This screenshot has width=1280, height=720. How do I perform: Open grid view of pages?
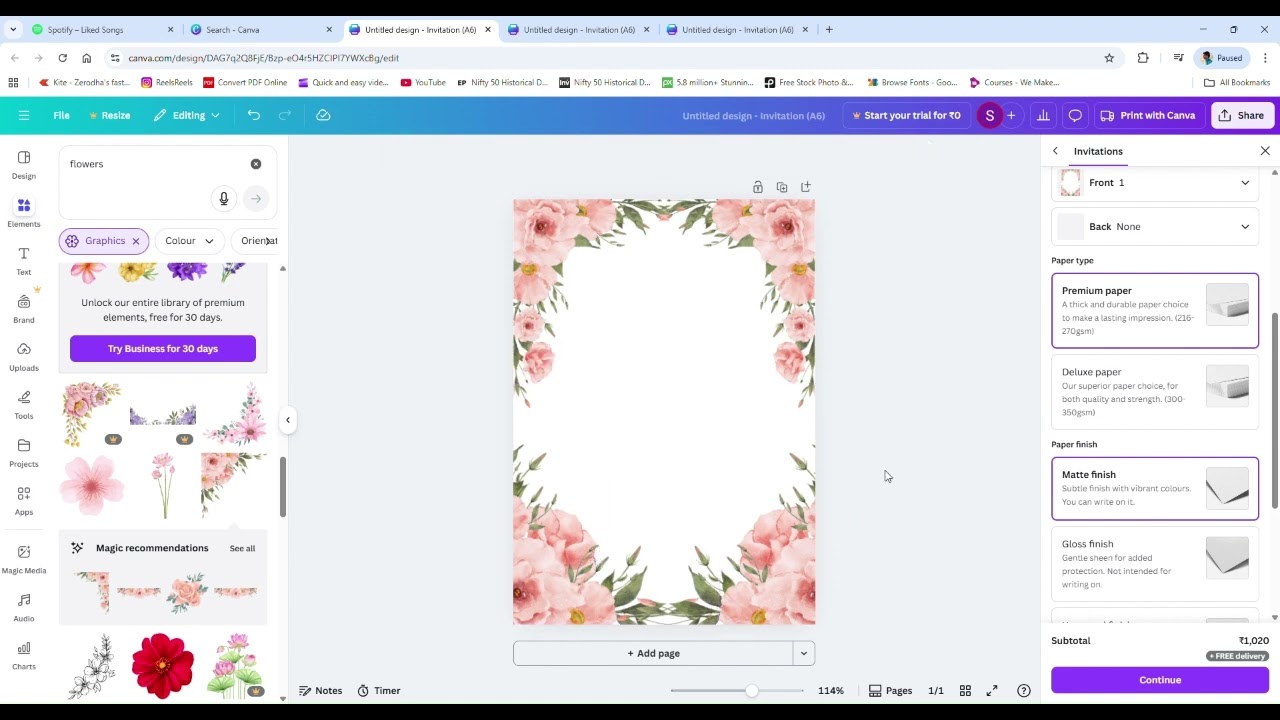pyautogui.click(x=965, y=691)
